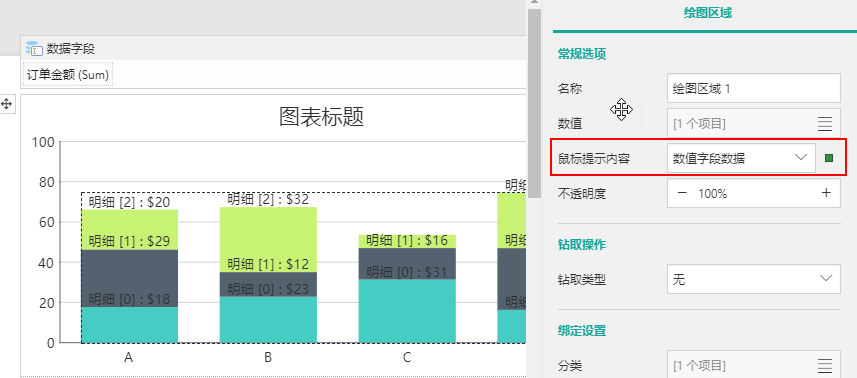
Task: Click the 数值 field showing 1 个项目
Action: tap(754, 123)
